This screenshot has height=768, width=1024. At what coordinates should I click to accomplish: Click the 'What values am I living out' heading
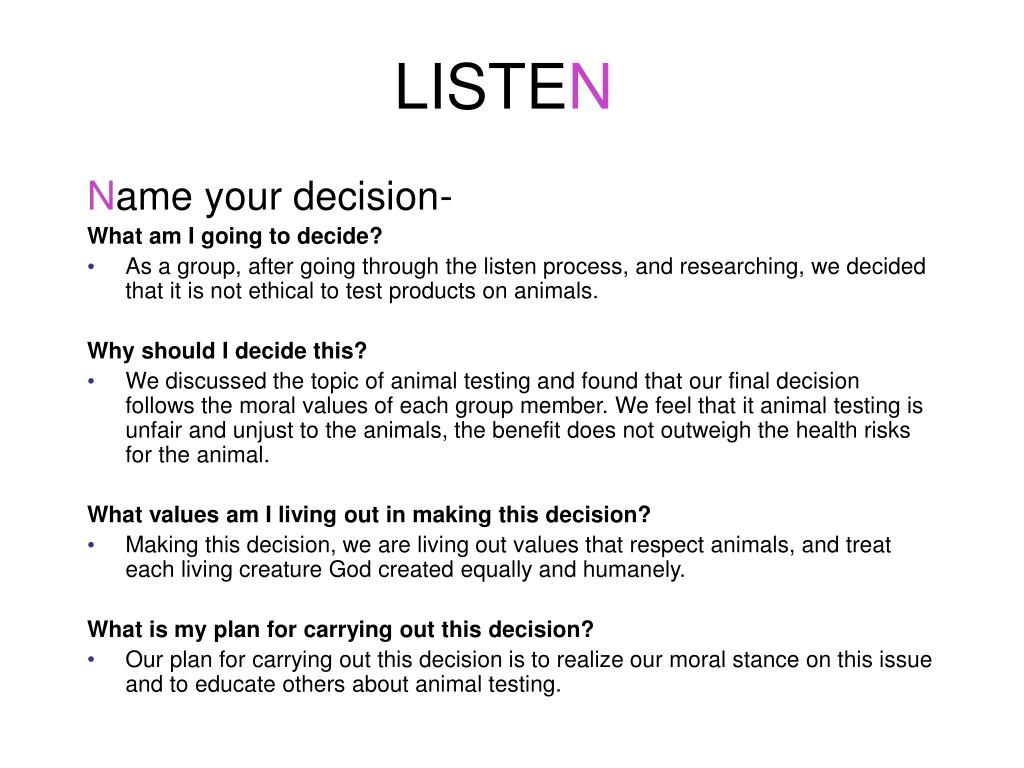369,515
